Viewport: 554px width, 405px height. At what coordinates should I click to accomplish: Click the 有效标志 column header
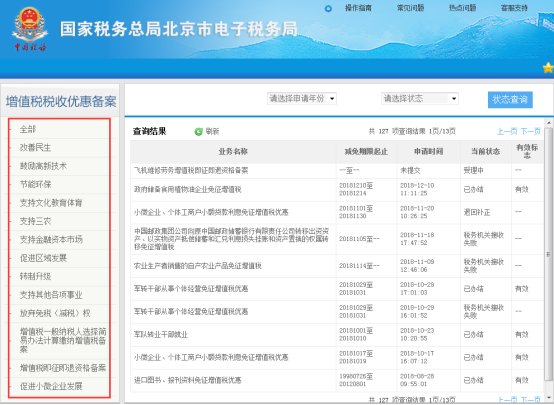pyautogui.click(x=527, y=152)
